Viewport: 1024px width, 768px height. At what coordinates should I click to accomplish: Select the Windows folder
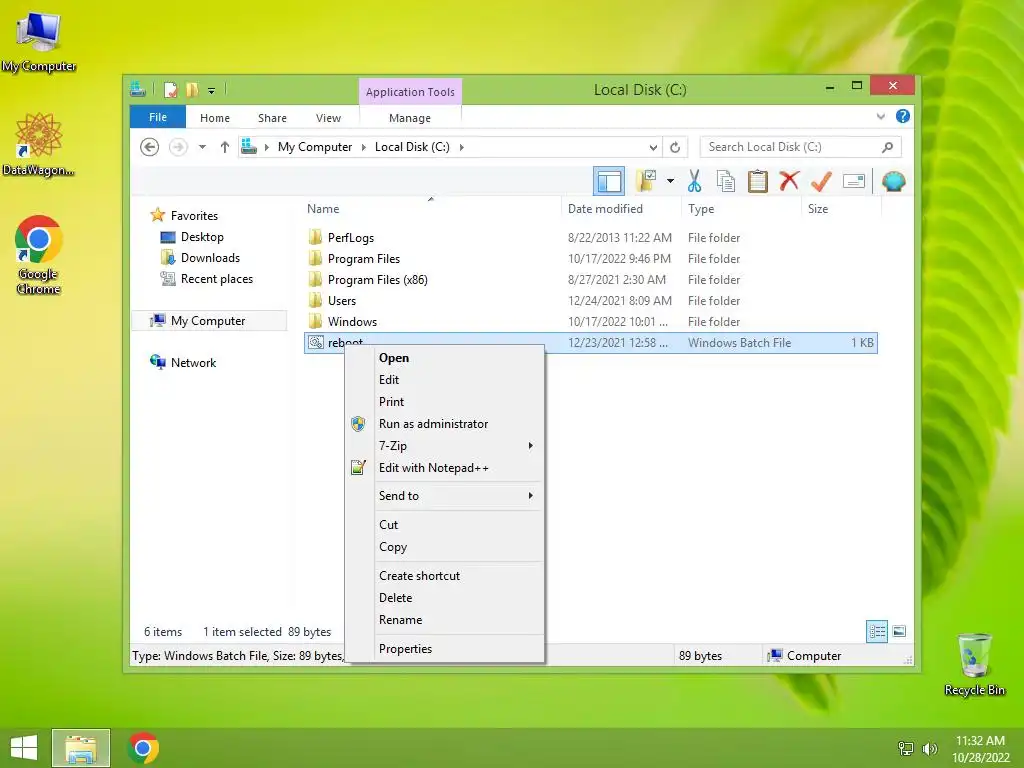click(x=343, y=321)
